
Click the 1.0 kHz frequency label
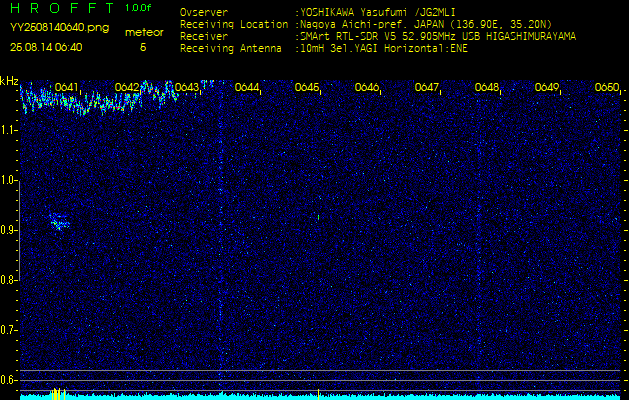(9, 180)
